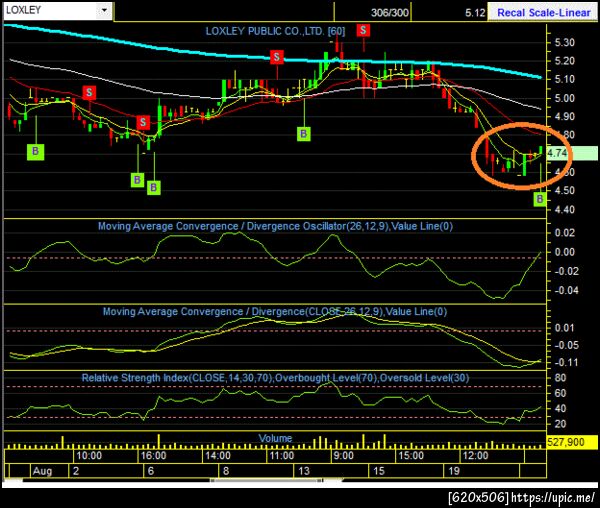This screenshot has height=508, width=600.
Task: Click the Volume panel label
Action: [x=275, y=438]
